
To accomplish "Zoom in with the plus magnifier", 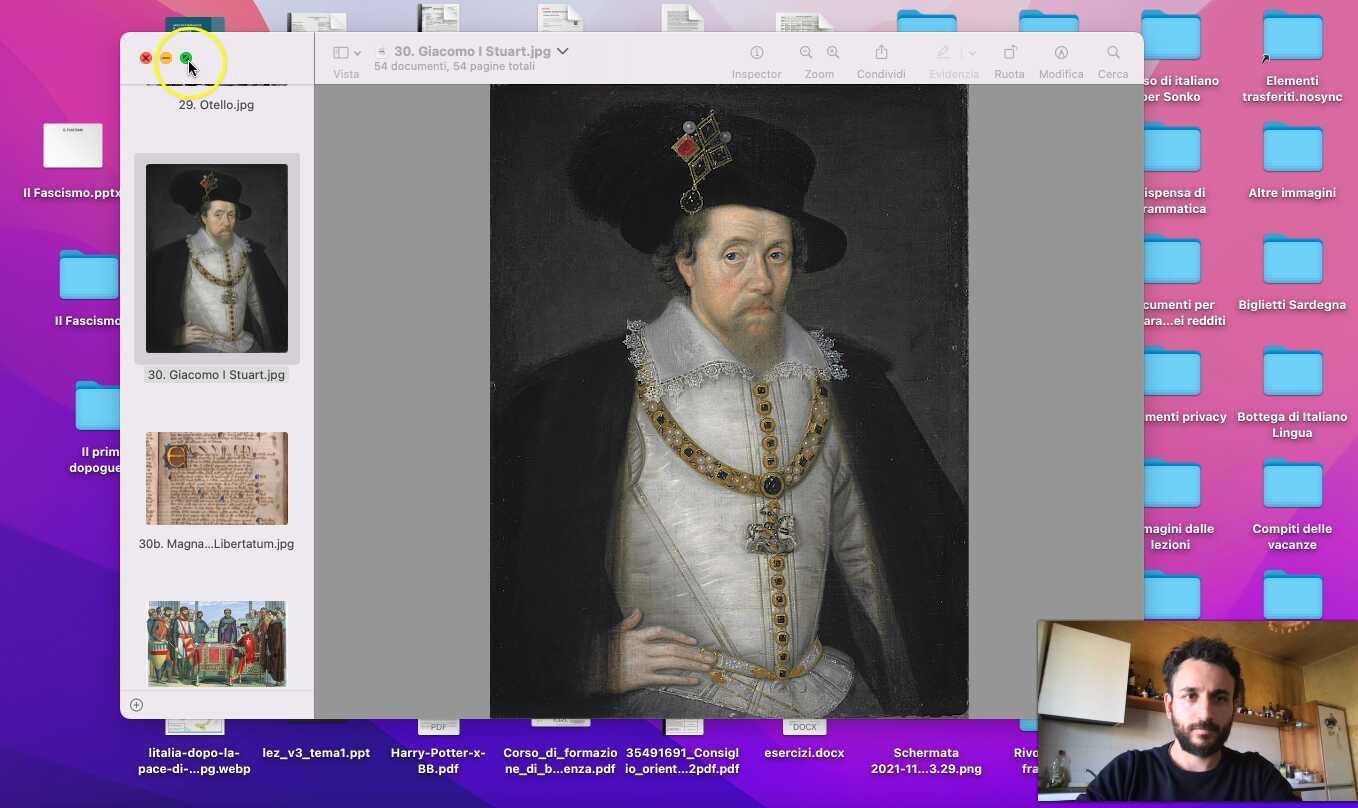I will click(x=833, y=52).
